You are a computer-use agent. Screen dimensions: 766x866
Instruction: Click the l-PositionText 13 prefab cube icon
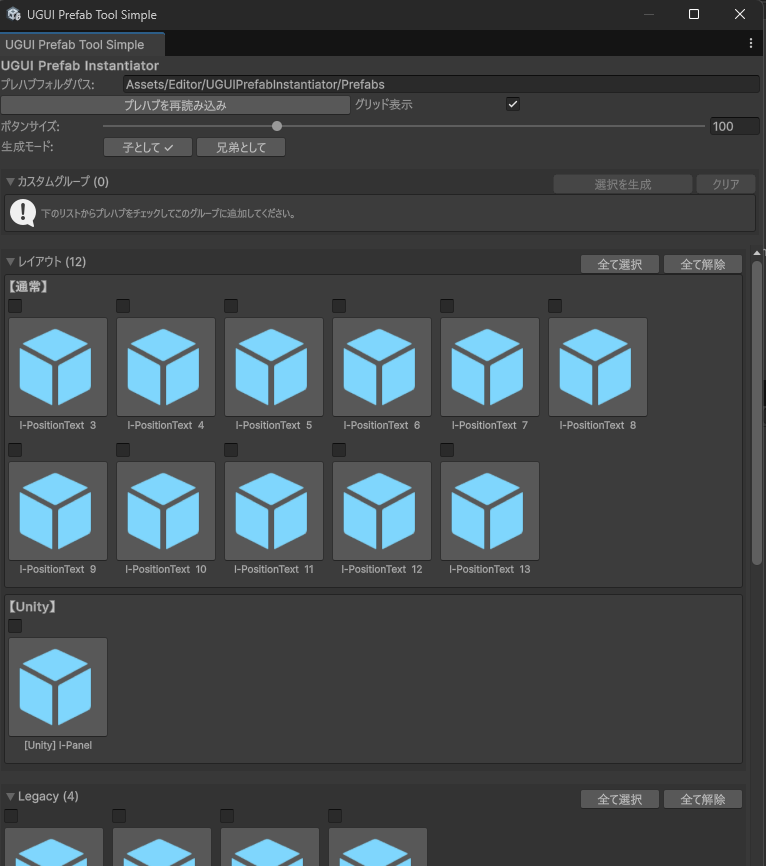tap(490, 511)
